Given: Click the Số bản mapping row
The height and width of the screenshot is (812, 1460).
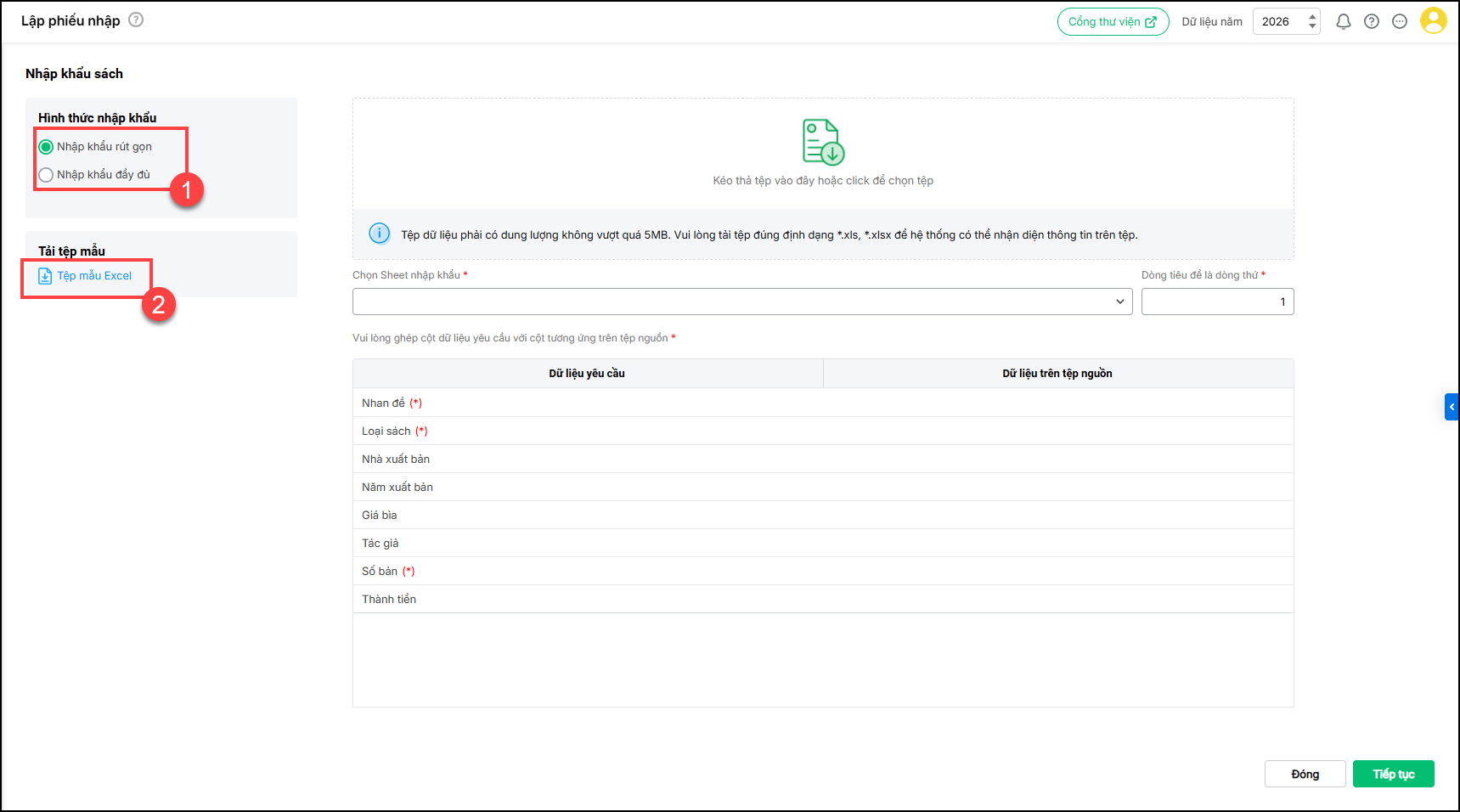Looking at the screenshot, I should pyautogui.click(x=822, y=571).
